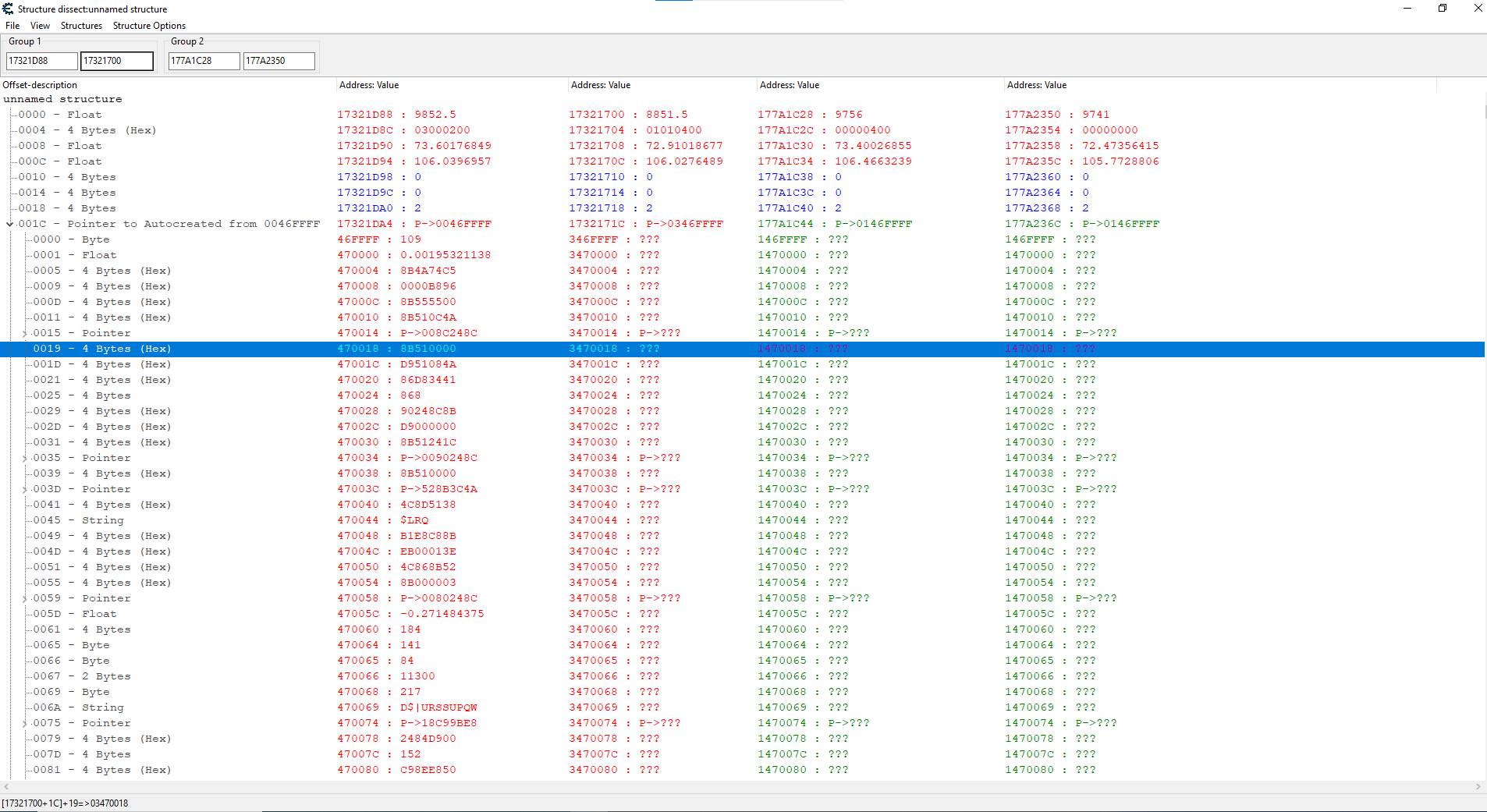Click the pointer value P->0346FFFF
Viewport: 1487px width, 812px height.
(685, 224)
